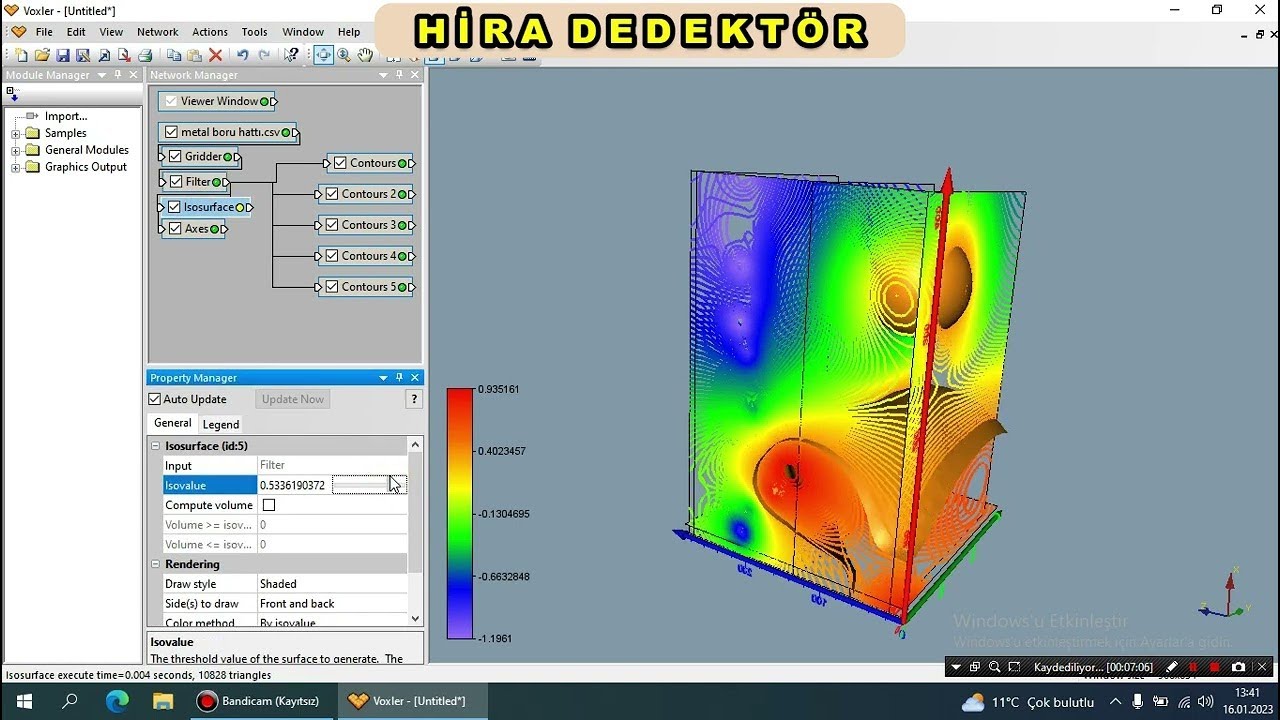This screenshot has width=1280, height=720.
Task: Toggle the Gridder module checkbox
Action: tap(175, 156)
